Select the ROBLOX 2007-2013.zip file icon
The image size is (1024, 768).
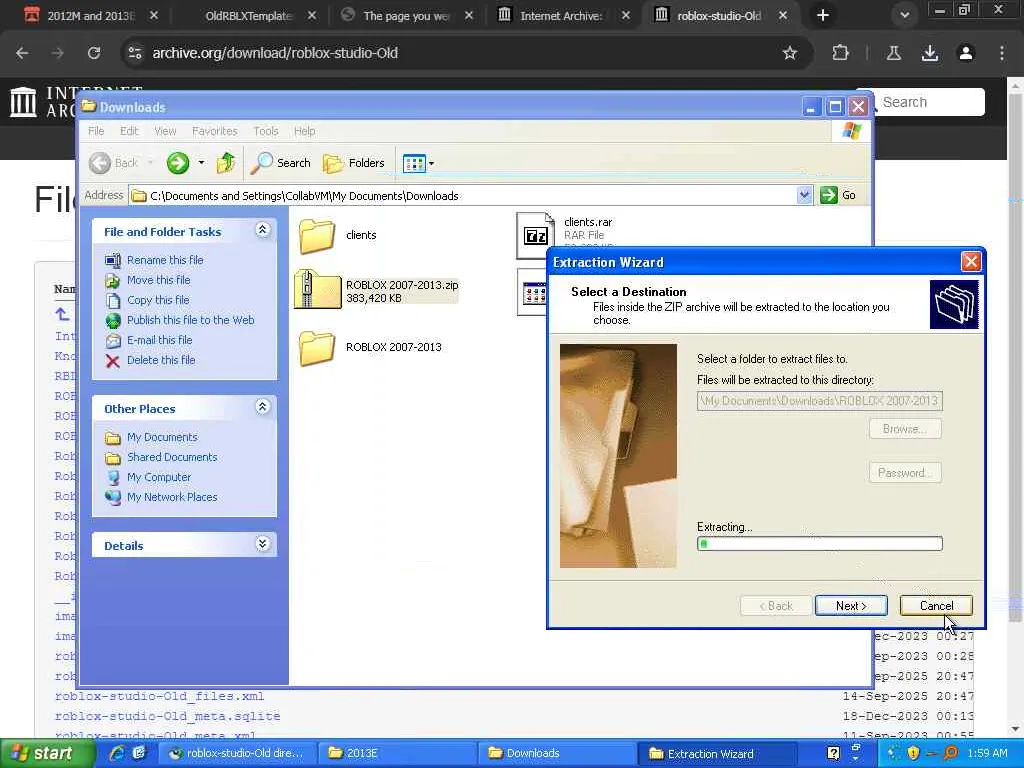(x=317, y=289)
